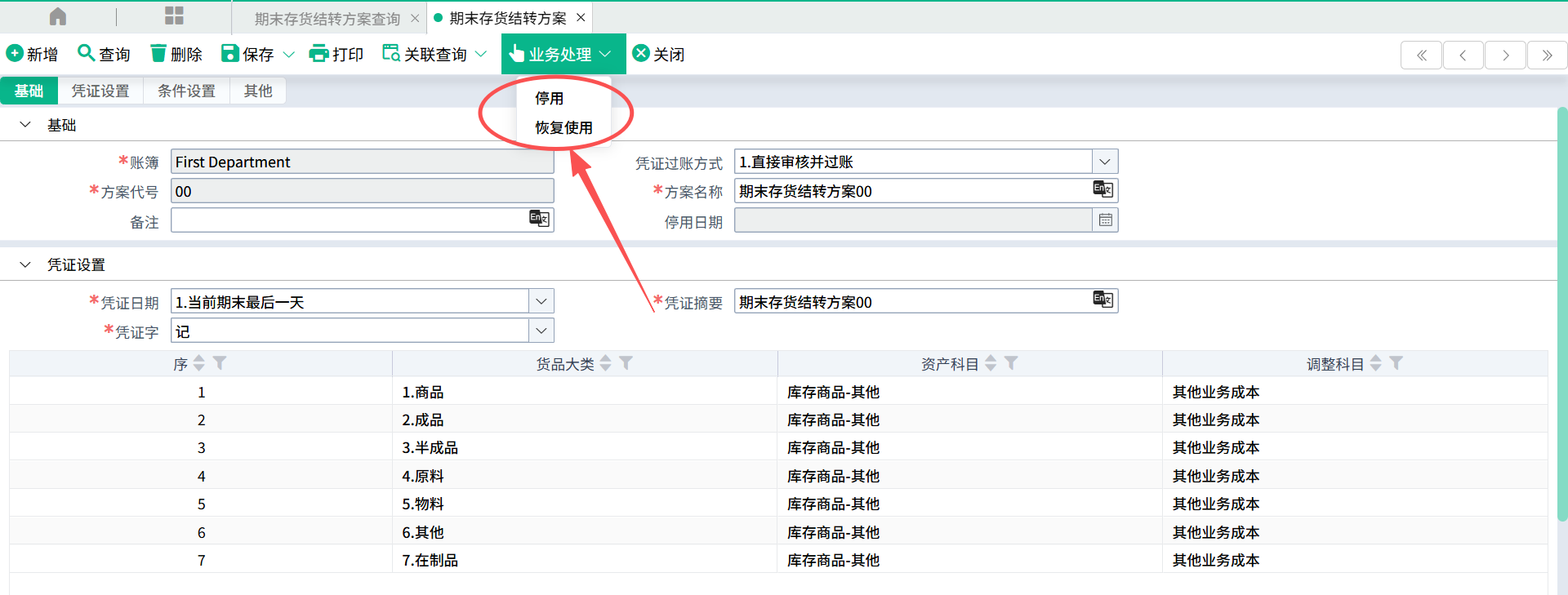Select 停用 from the 业务处理 menu

(x=549, y=98)
